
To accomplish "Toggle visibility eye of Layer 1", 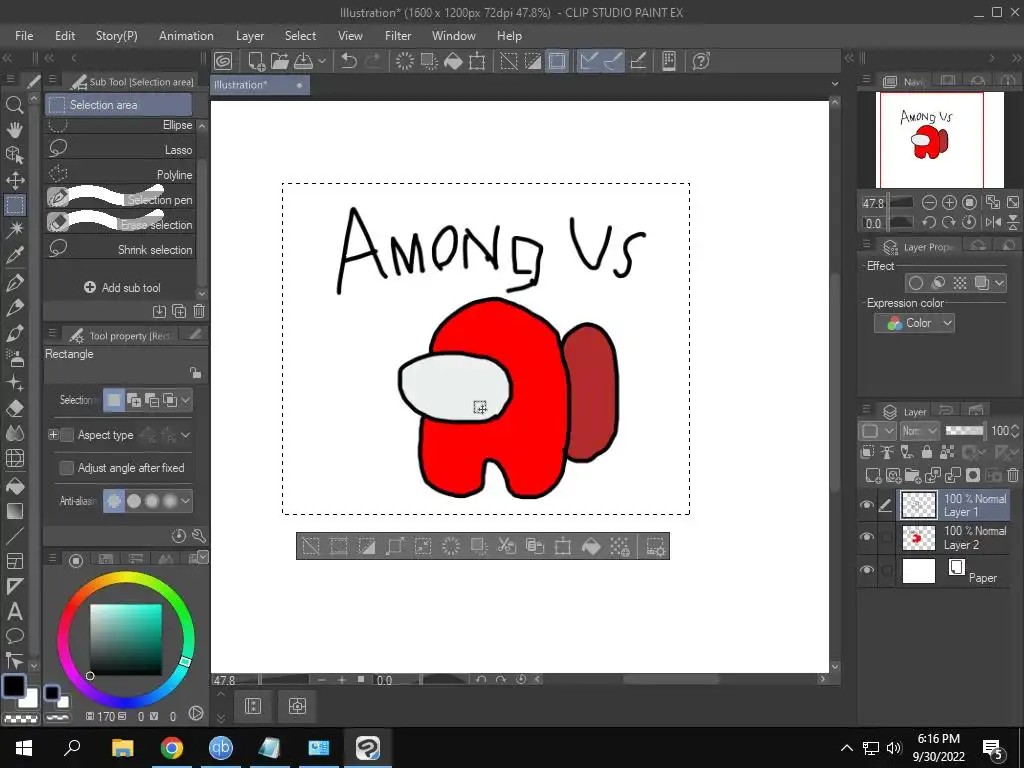I will tap(867, 505).
